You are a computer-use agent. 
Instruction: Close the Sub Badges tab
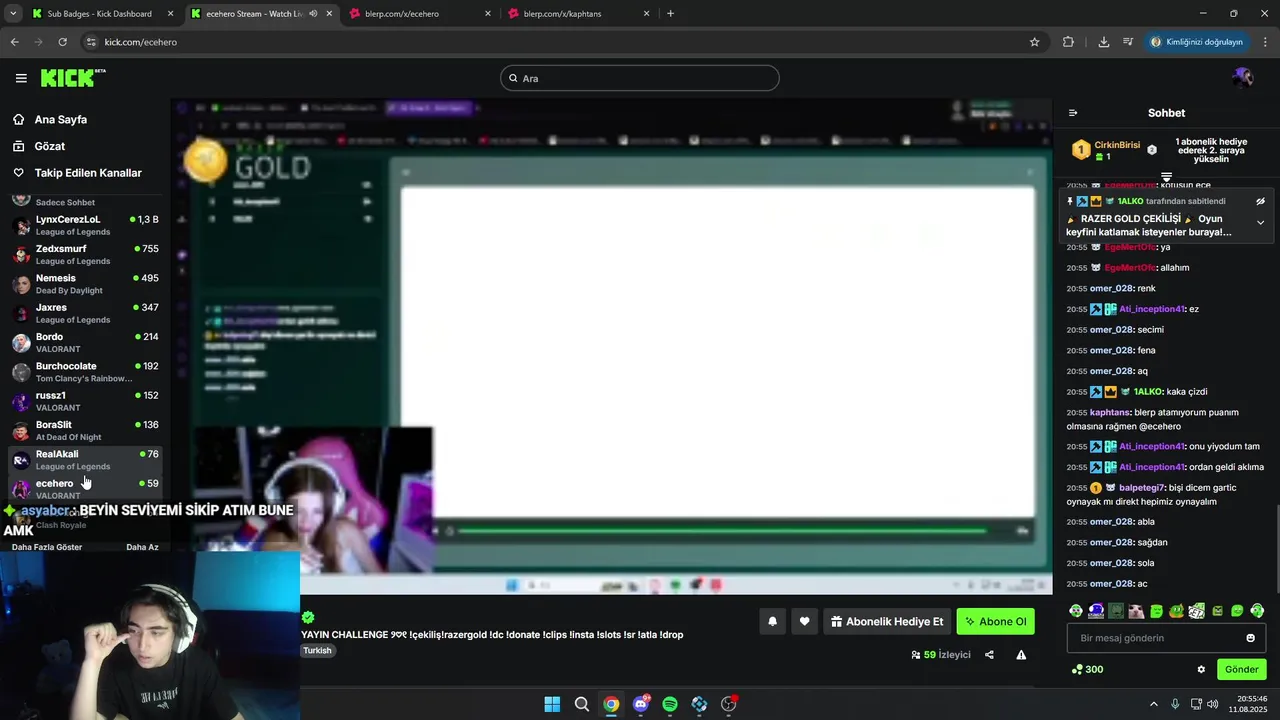click(x=170, y=14)
